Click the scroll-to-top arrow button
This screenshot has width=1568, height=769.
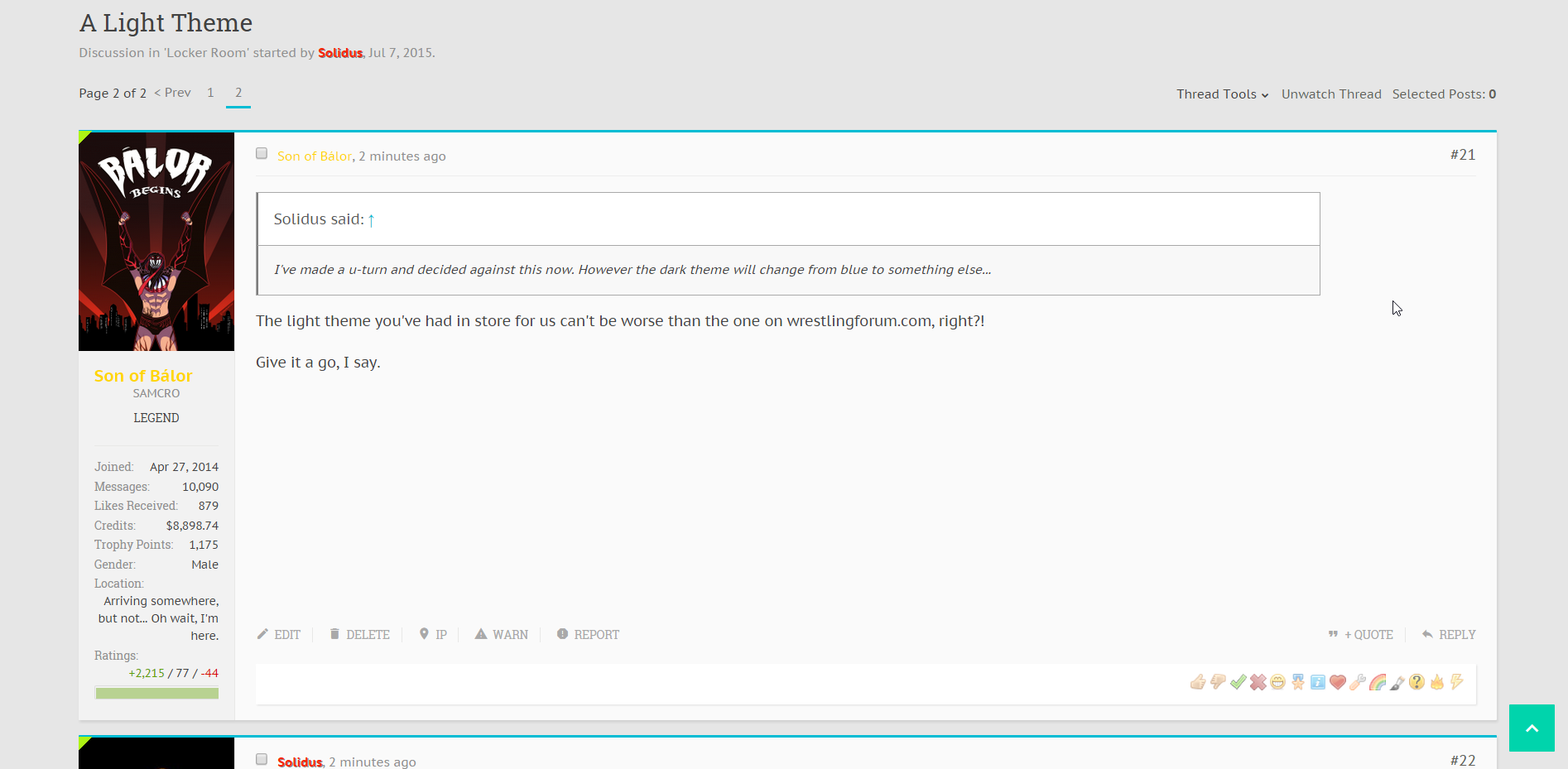click(x=1532, y=728)
